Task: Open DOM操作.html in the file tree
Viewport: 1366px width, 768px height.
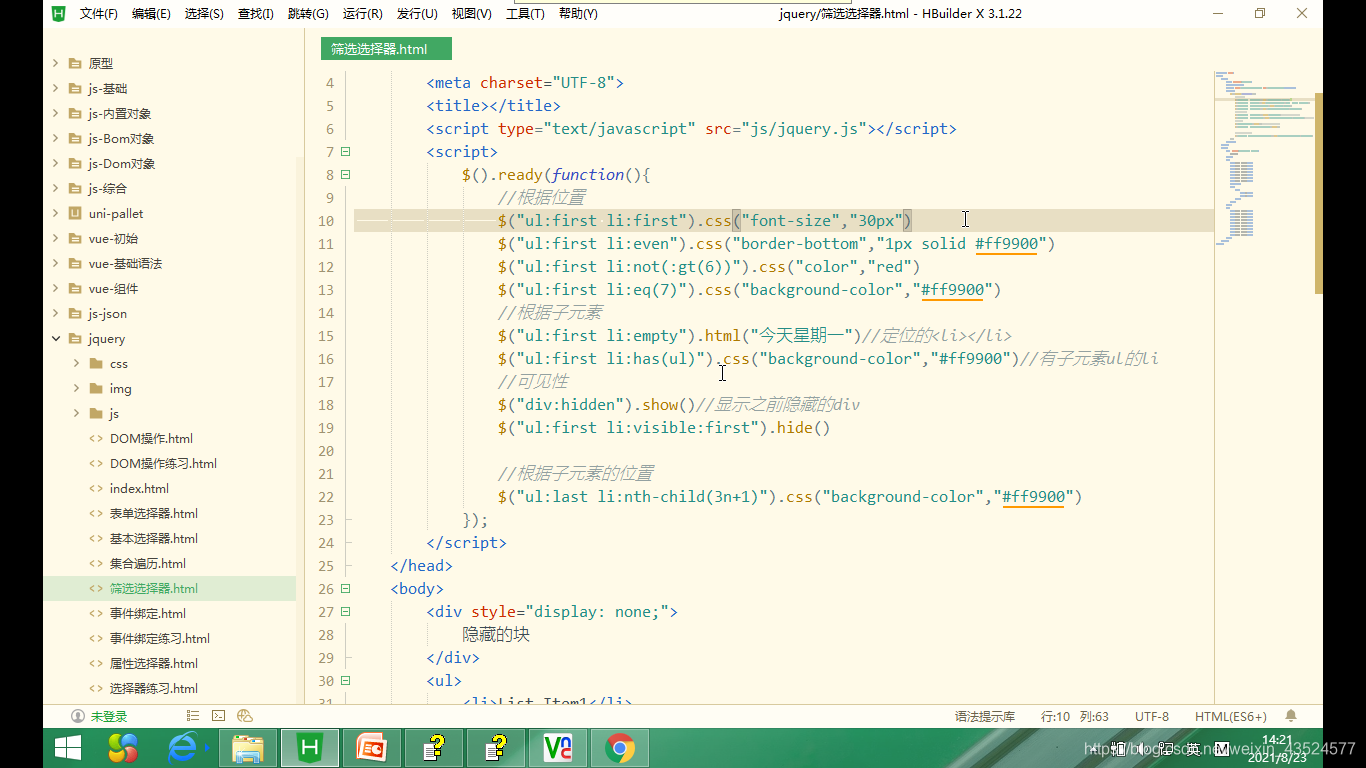Action: pos(151,438)
